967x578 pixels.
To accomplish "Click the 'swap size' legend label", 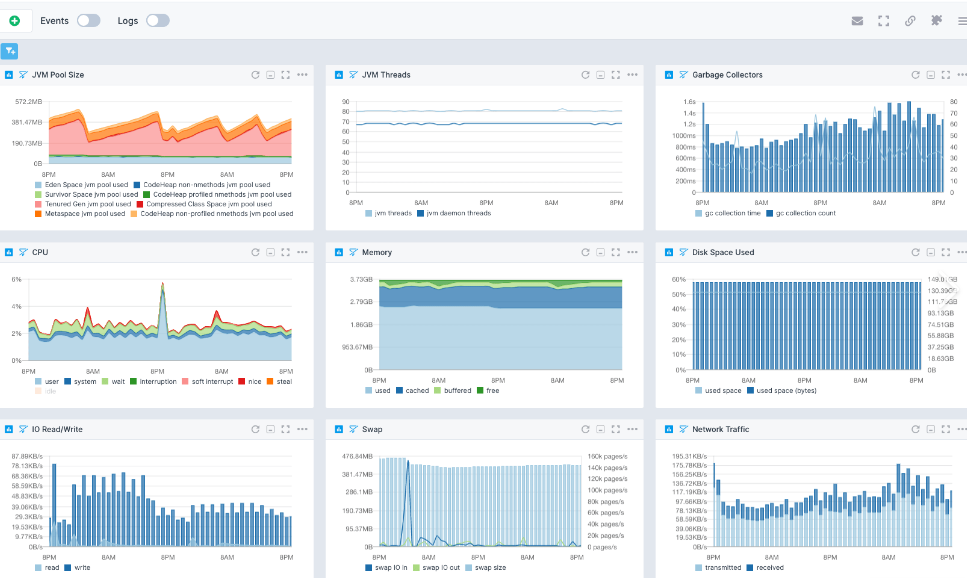I will click(489, 568).
